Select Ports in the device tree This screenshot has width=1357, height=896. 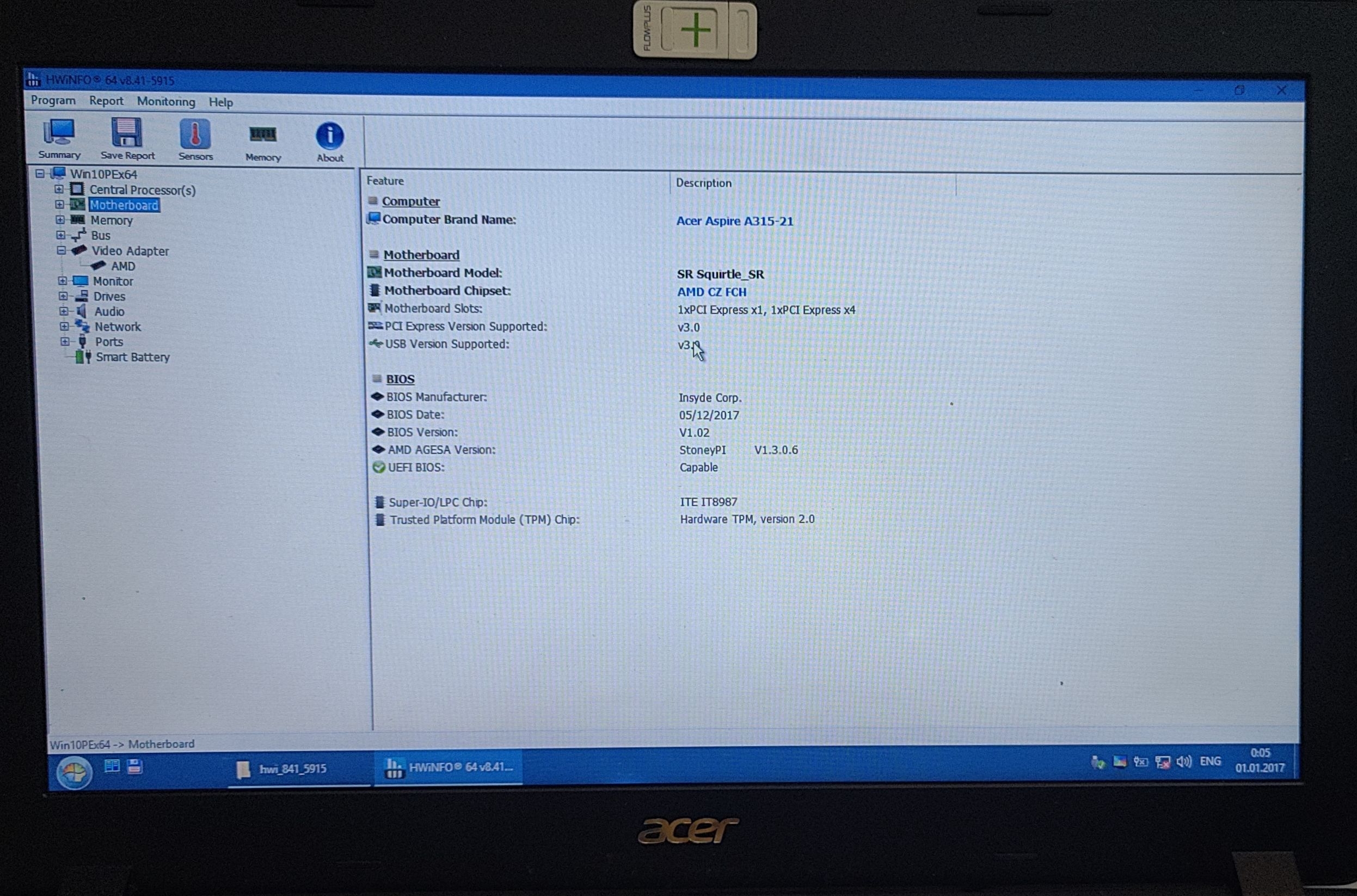tap(108, 342)
